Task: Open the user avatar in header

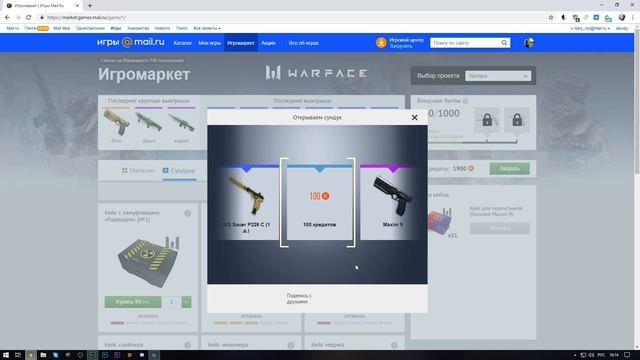Action: tap(529, 42)
